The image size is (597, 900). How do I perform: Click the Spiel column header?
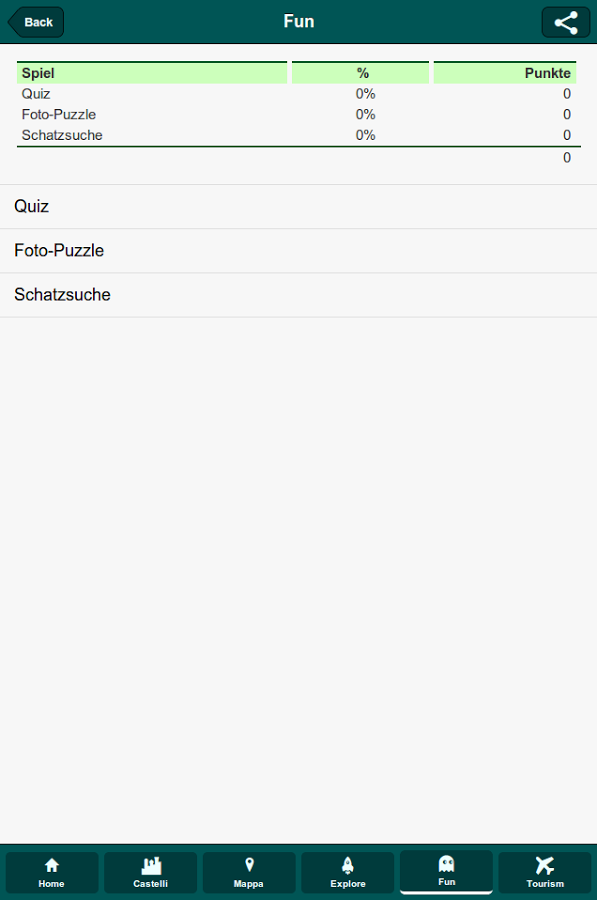coord(152,73)
